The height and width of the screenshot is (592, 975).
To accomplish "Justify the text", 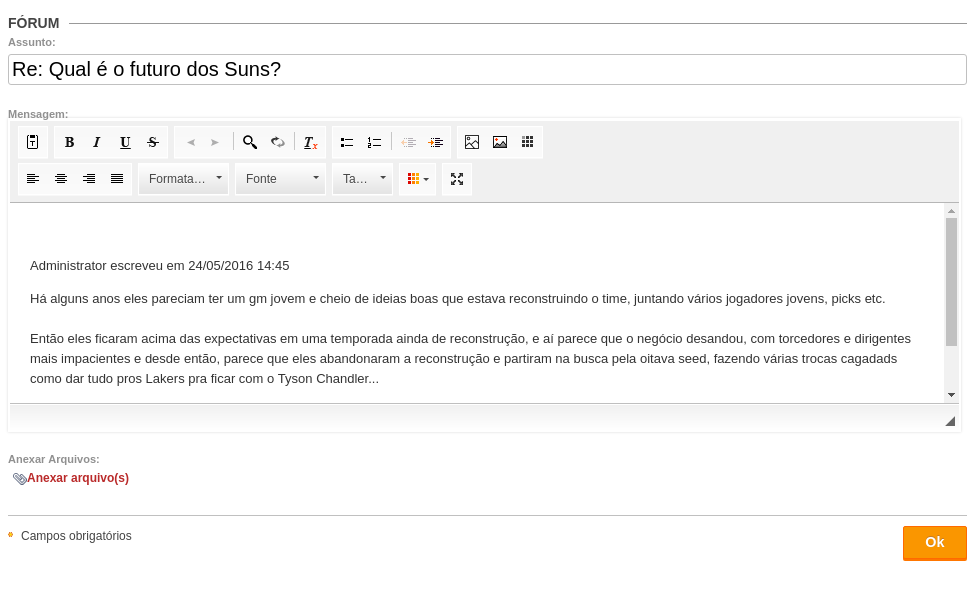I will (x=117, y=179).
